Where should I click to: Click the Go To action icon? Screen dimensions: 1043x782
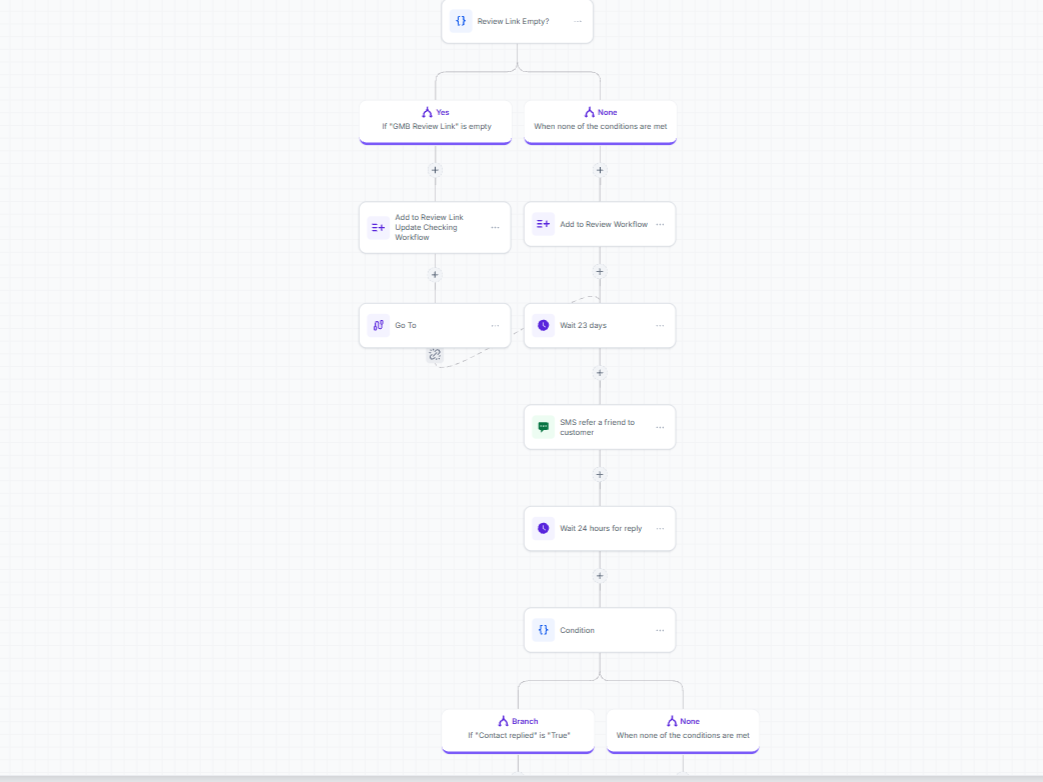[378, 325]
